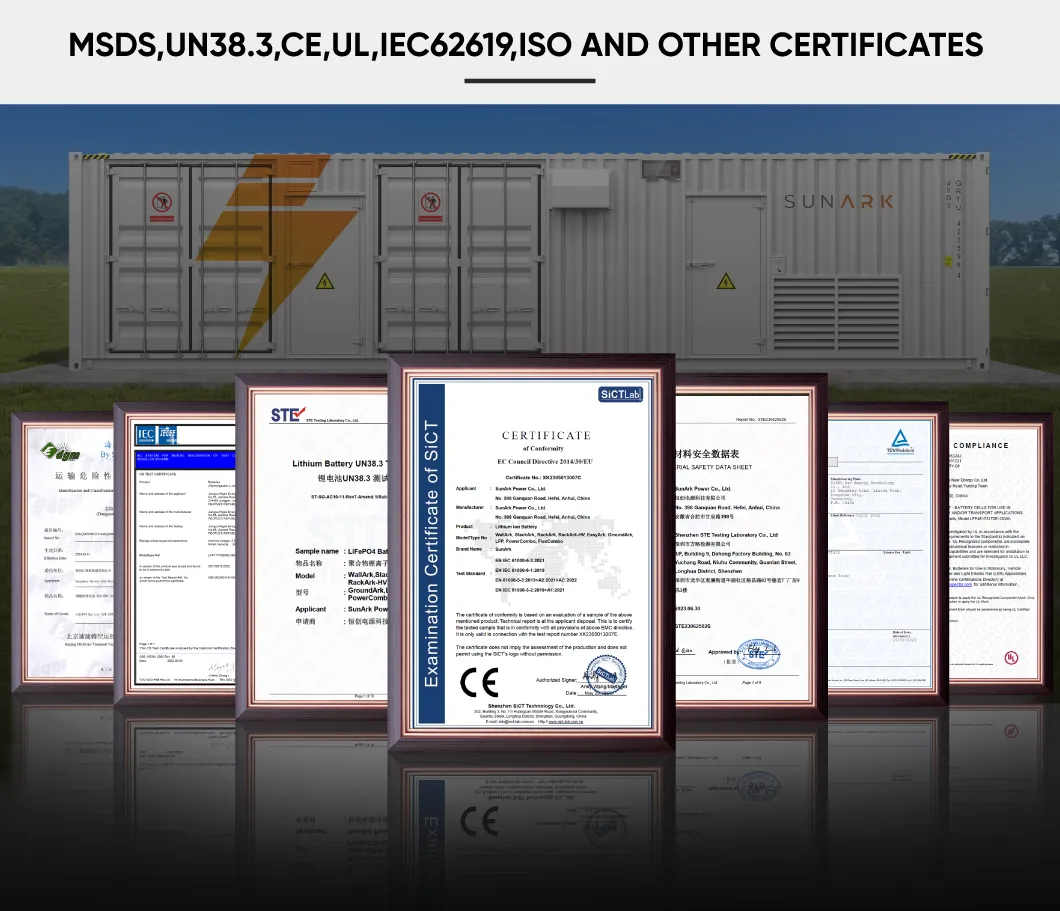Click the vertical 'Examination Certificate of SiCT' banner
1060x911 pixels.
click(x=431, y=553)
